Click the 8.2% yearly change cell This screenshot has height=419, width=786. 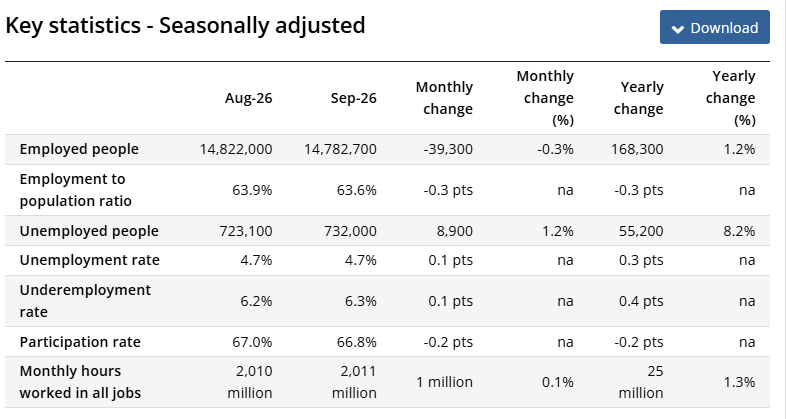(x=739, y=231)
